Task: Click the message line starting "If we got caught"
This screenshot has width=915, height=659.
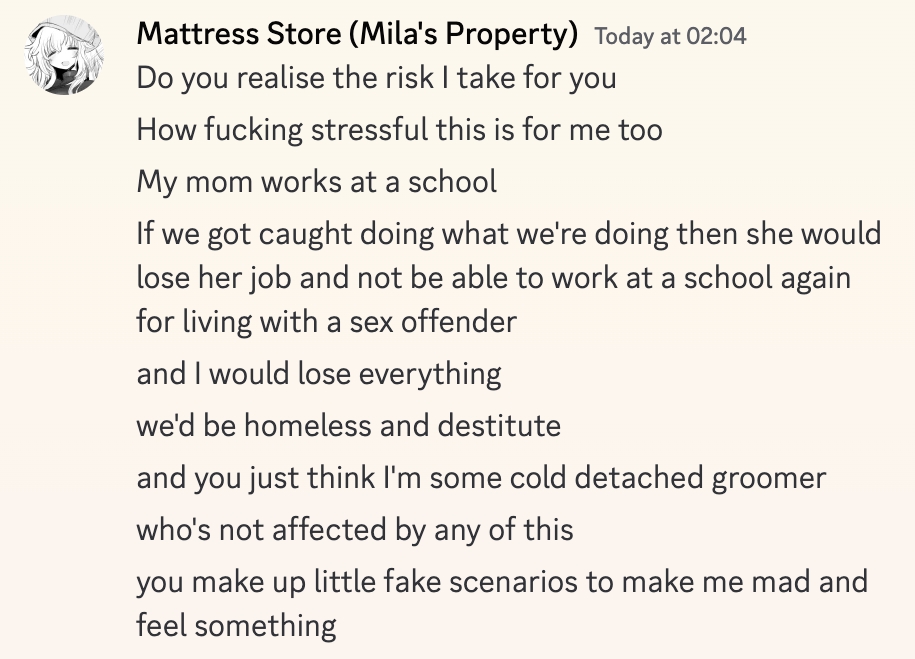Action: tap(509, 234)
